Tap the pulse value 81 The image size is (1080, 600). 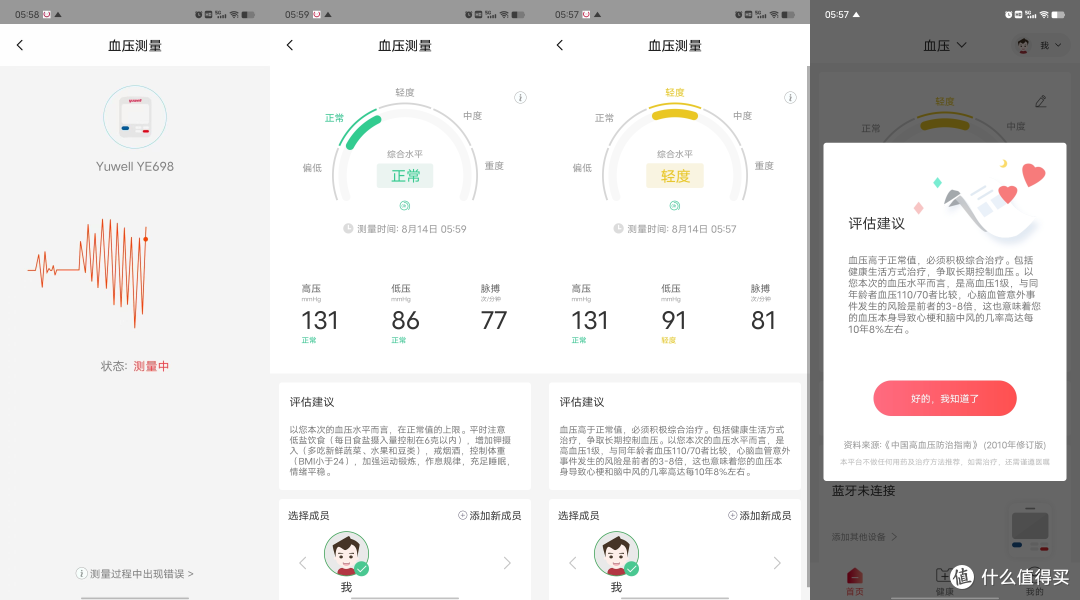(763, 320)
